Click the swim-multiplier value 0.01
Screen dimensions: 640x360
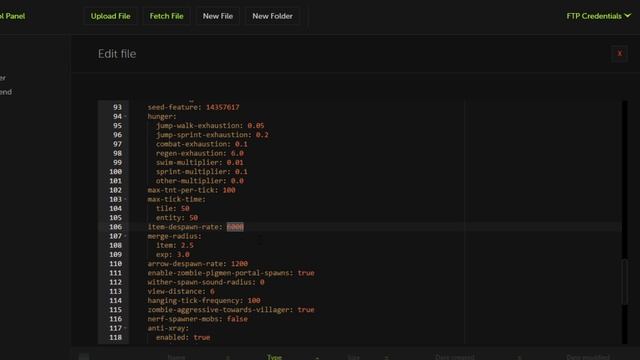click(235, 162)
